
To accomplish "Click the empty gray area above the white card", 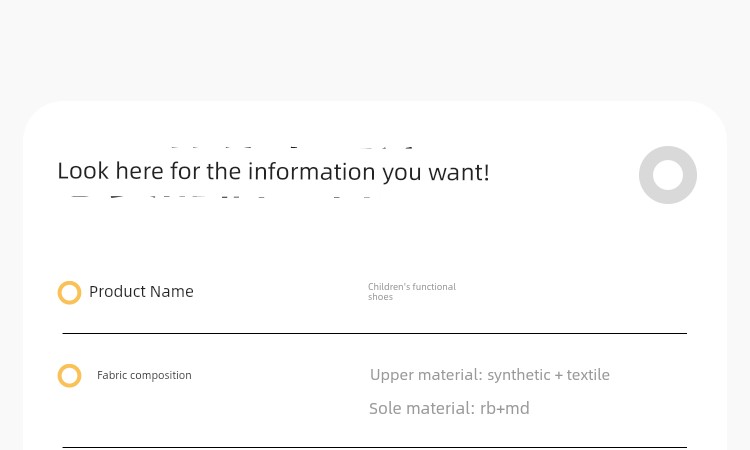I will click(375, 48).
